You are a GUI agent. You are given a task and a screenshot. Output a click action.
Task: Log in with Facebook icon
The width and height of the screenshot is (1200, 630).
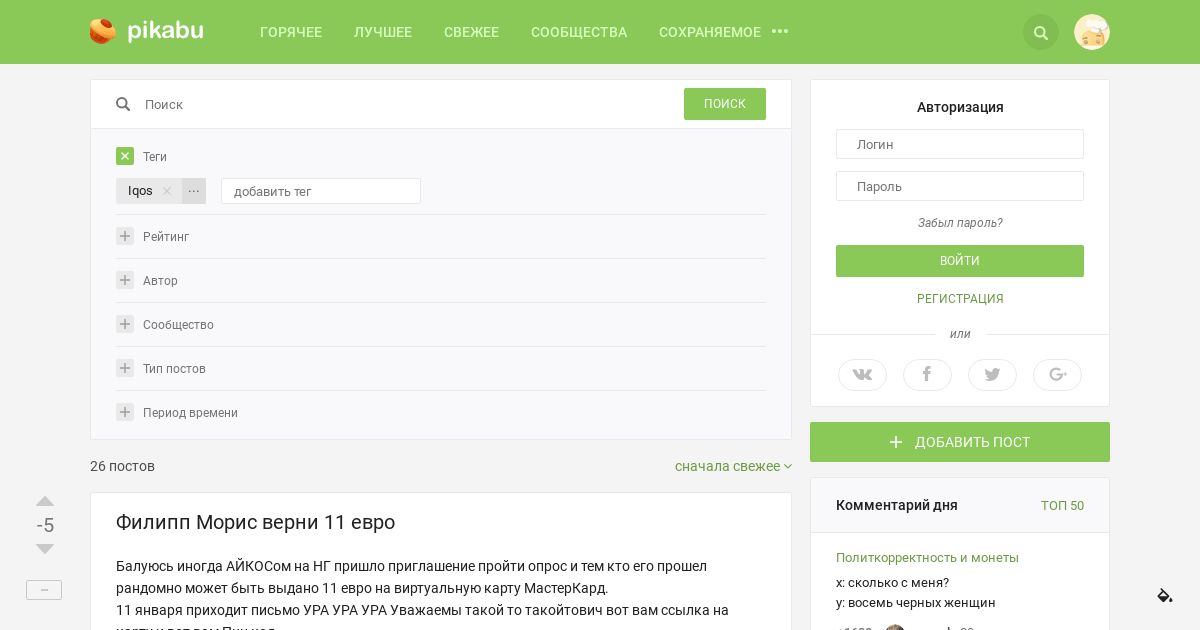(927, 375)
